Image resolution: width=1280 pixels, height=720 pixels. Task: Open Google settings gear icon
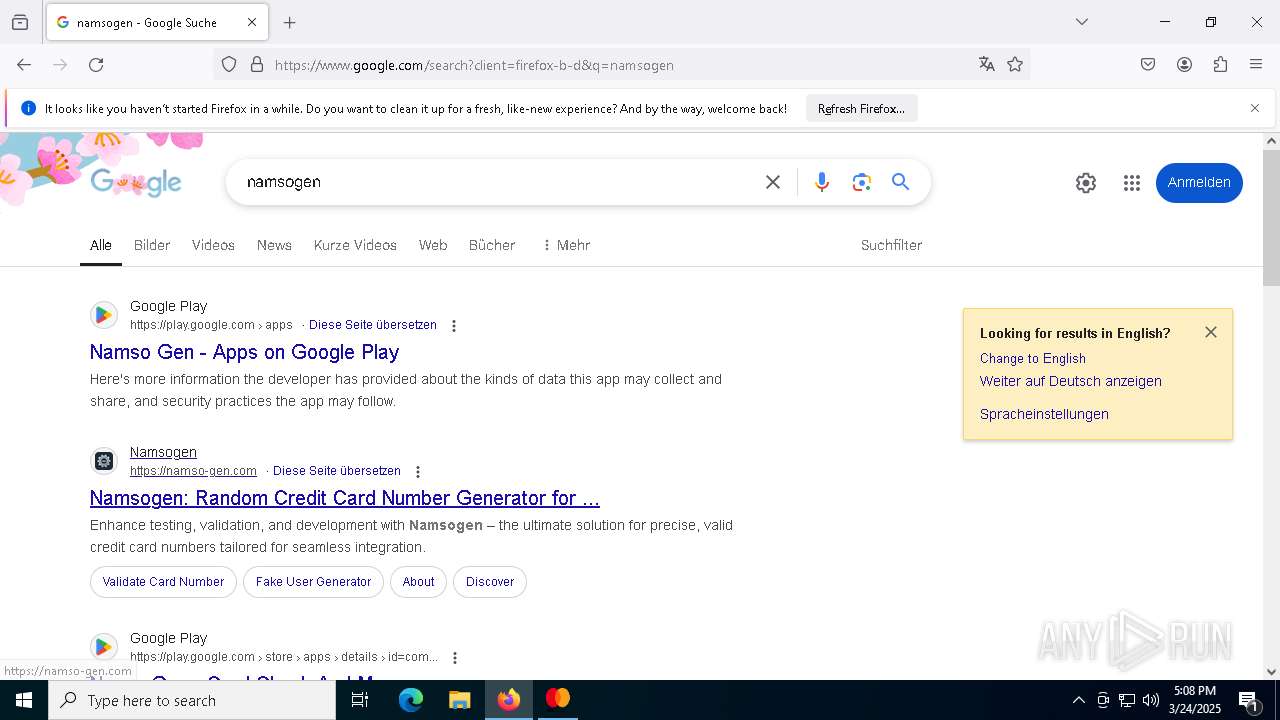[x=1086, y=183]
